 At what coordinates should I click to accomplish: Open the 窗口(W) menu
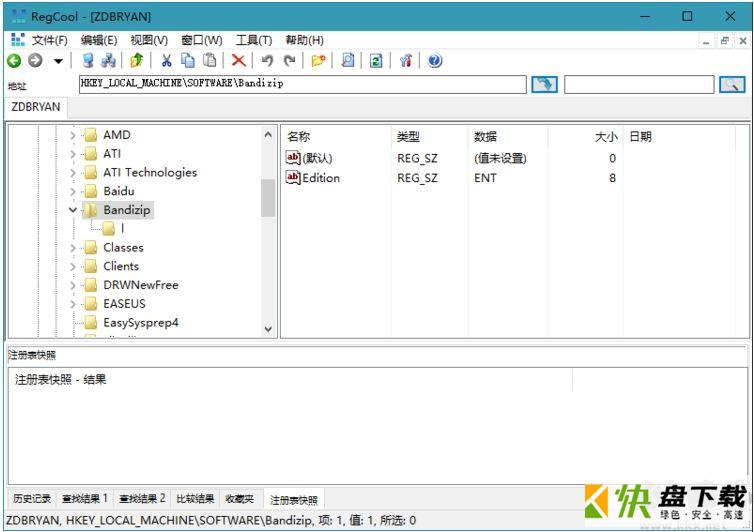201,40
